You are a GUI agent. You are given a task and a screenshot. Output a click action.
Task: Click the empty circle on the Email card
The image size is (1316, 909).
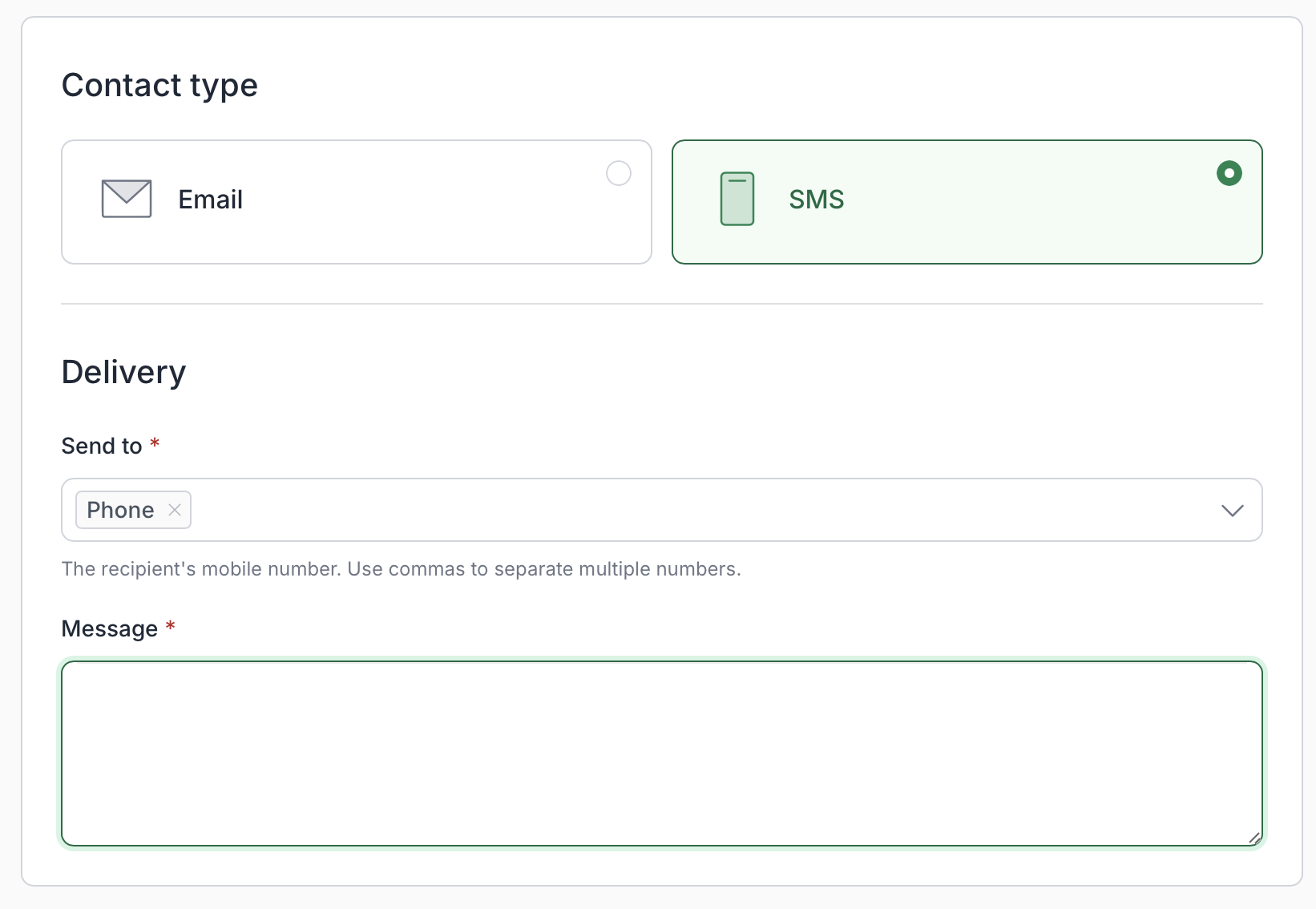tap(618, 173)
